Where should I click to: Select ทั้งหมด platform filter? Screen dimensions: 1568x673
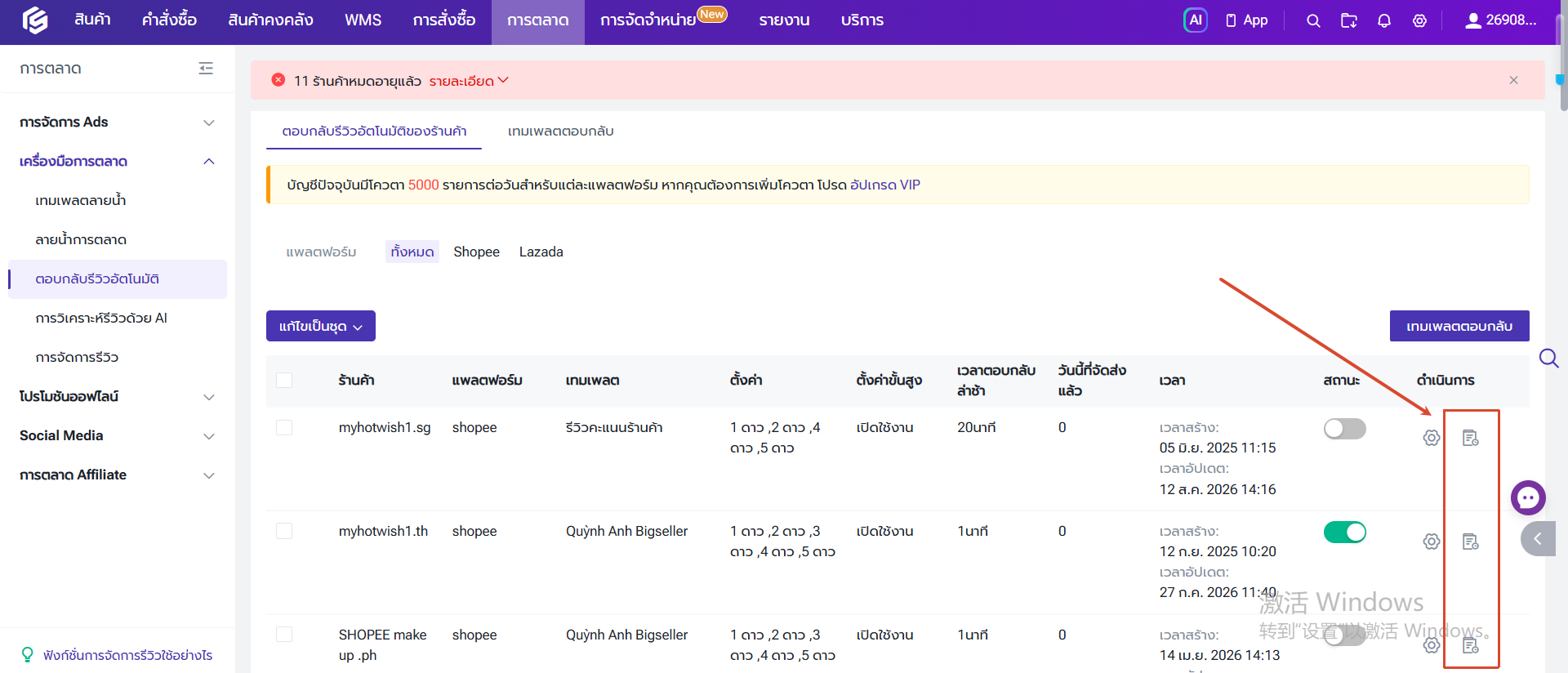pyautogui.click(x=412, y=252)
